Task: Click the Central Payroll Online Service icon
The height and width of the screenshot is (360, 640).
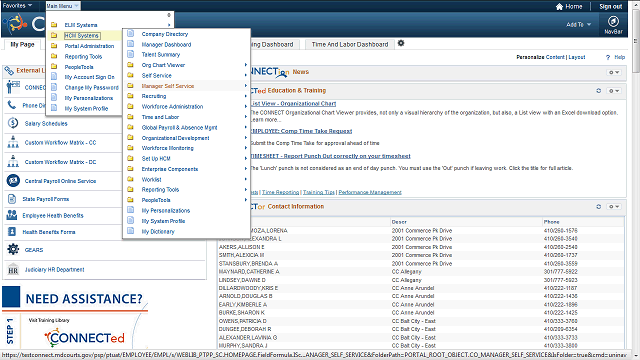Action: (13, 180)
